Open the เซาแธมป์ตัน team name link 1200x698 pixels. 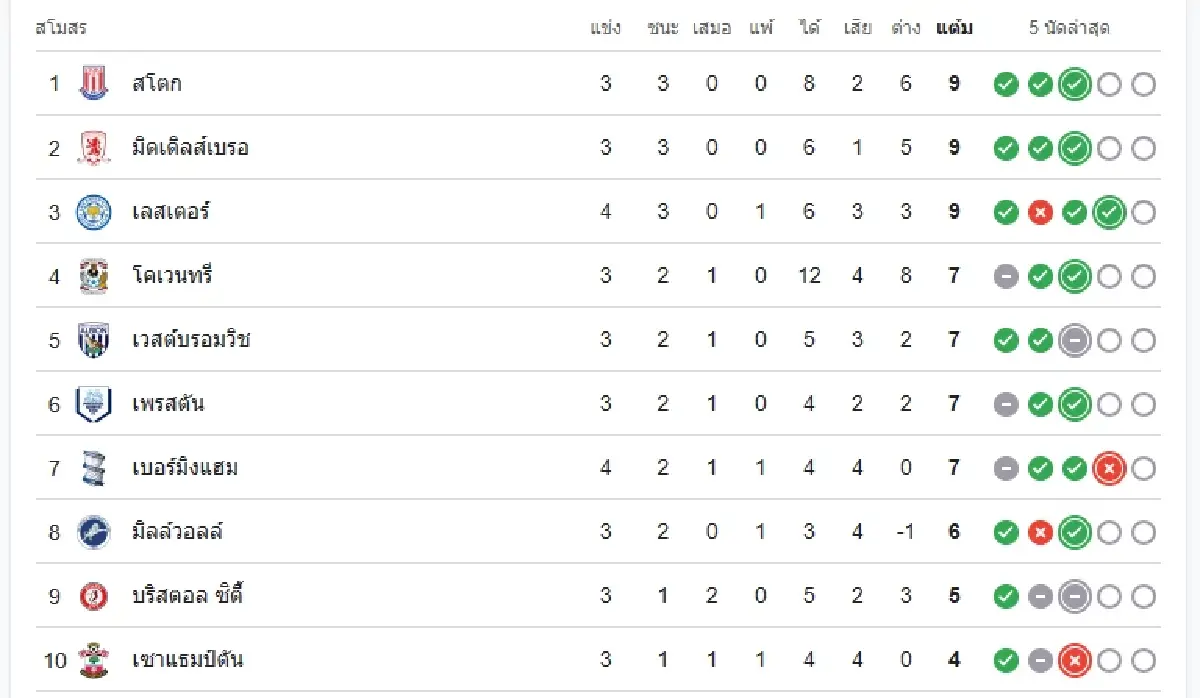coord(188,660)
